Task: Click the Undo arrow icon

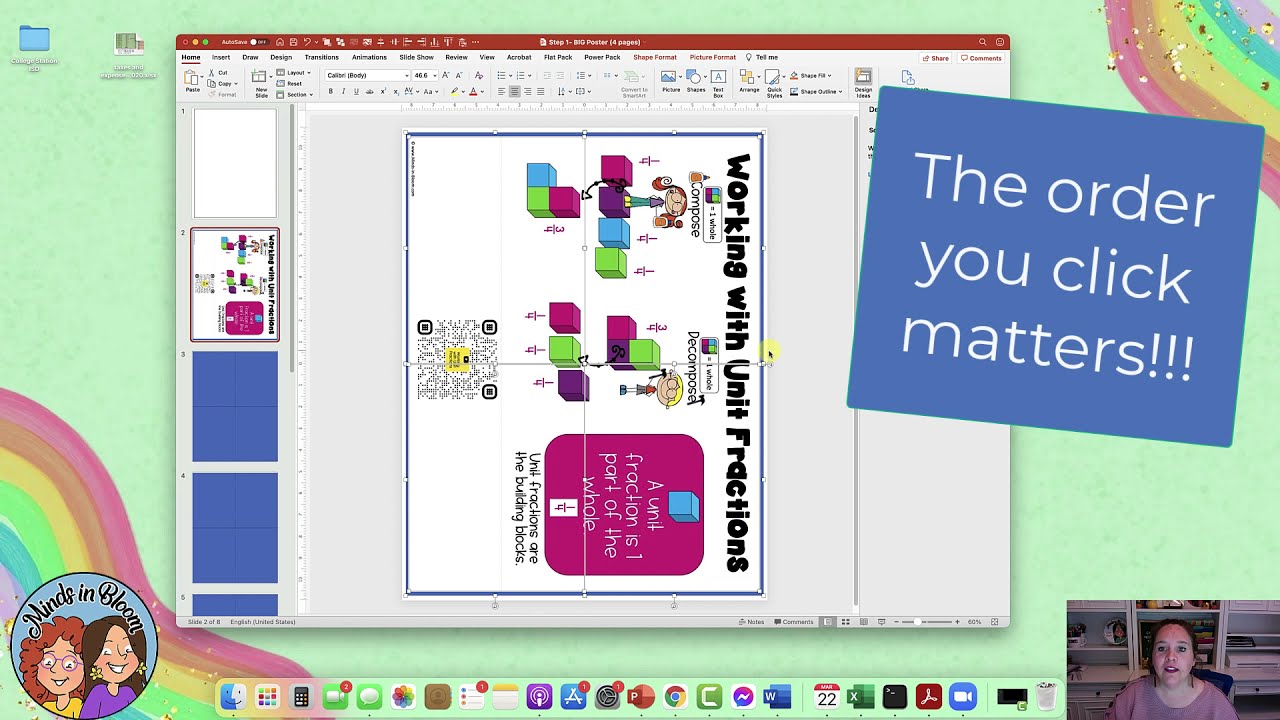Action: [307, 42]
